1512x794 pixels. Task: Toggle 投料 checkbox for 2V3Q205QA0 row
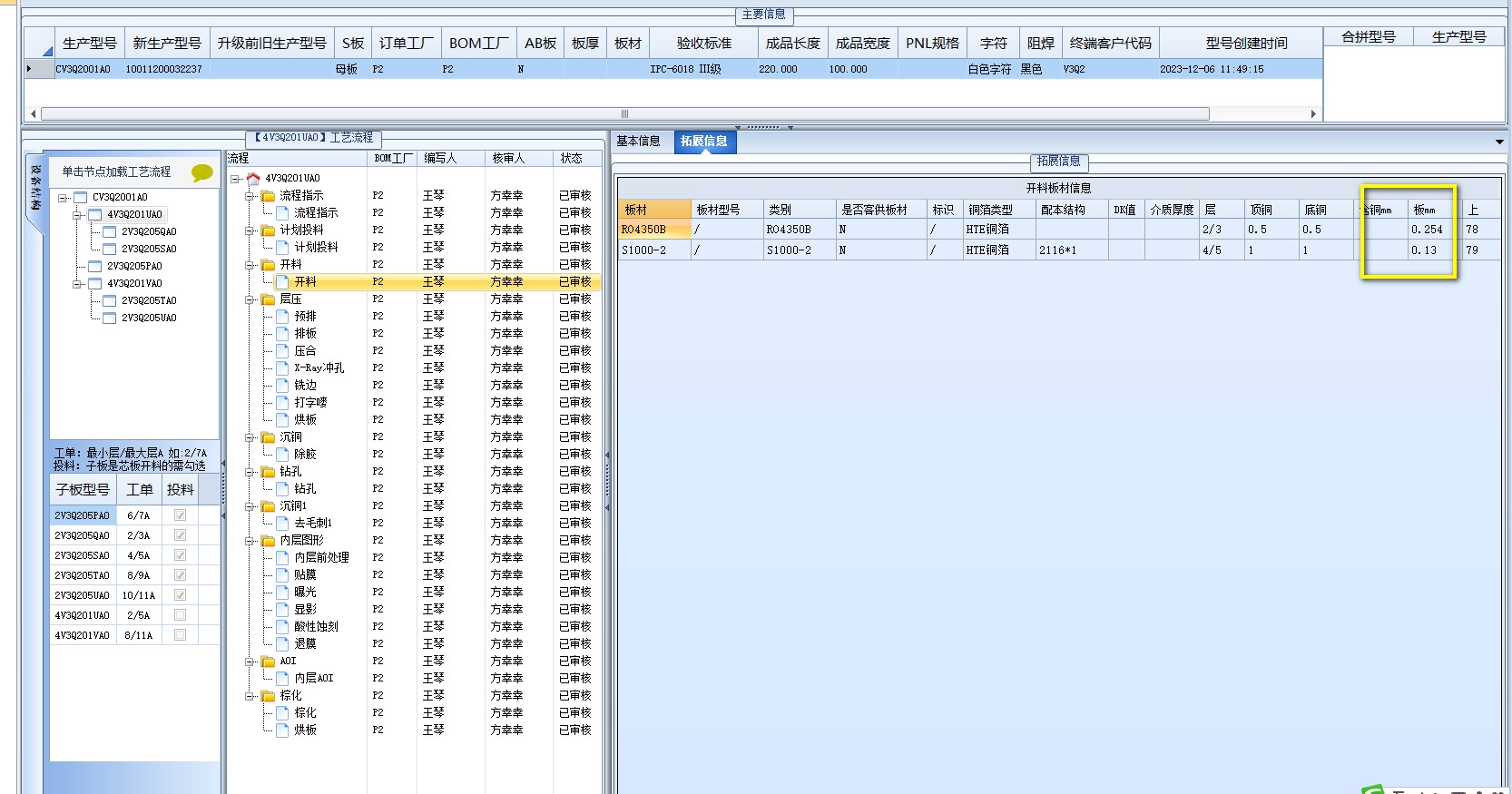click(180, 535)
